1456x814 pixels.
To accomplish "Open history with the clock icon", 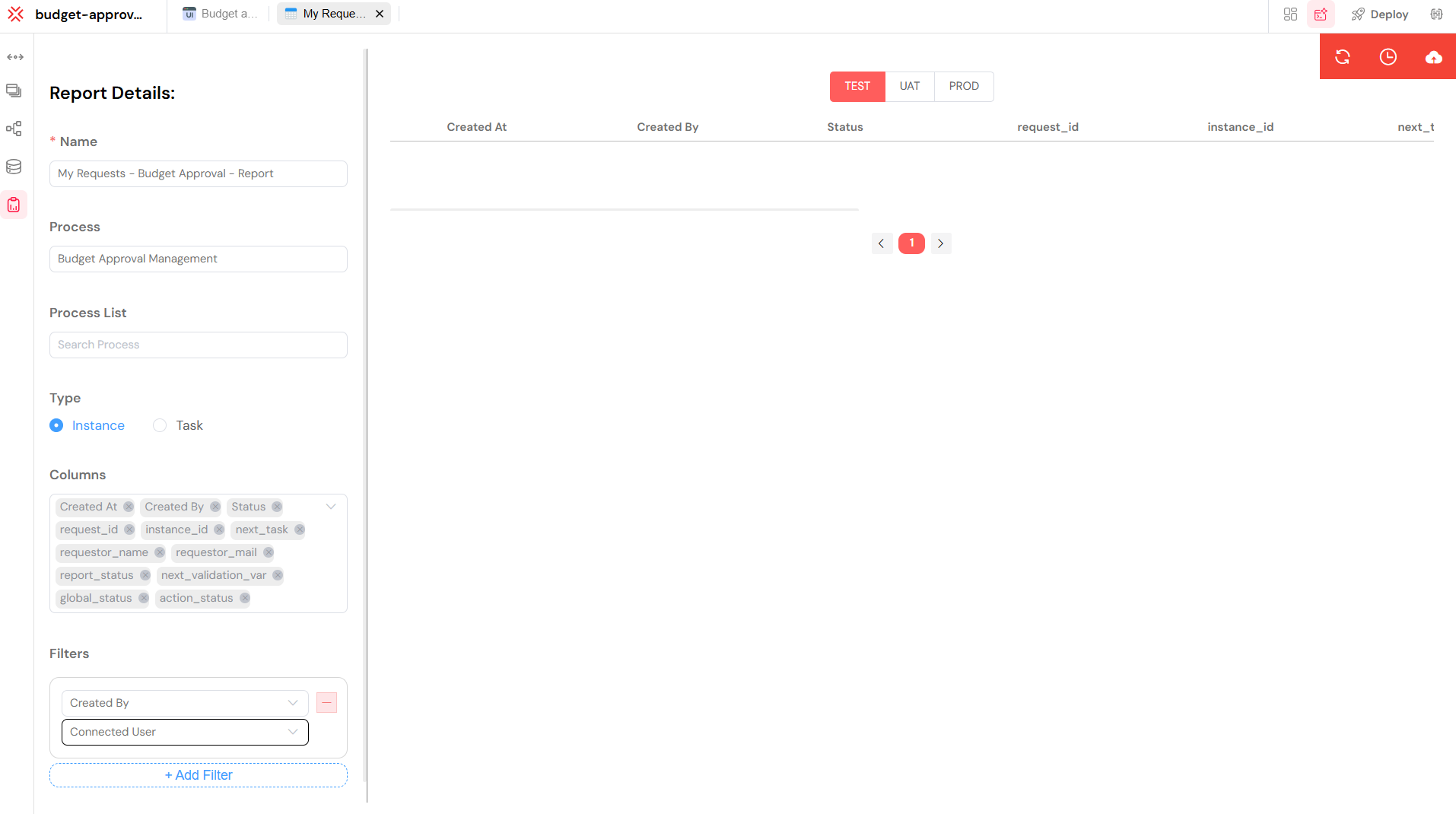I will coord(1388,57).
